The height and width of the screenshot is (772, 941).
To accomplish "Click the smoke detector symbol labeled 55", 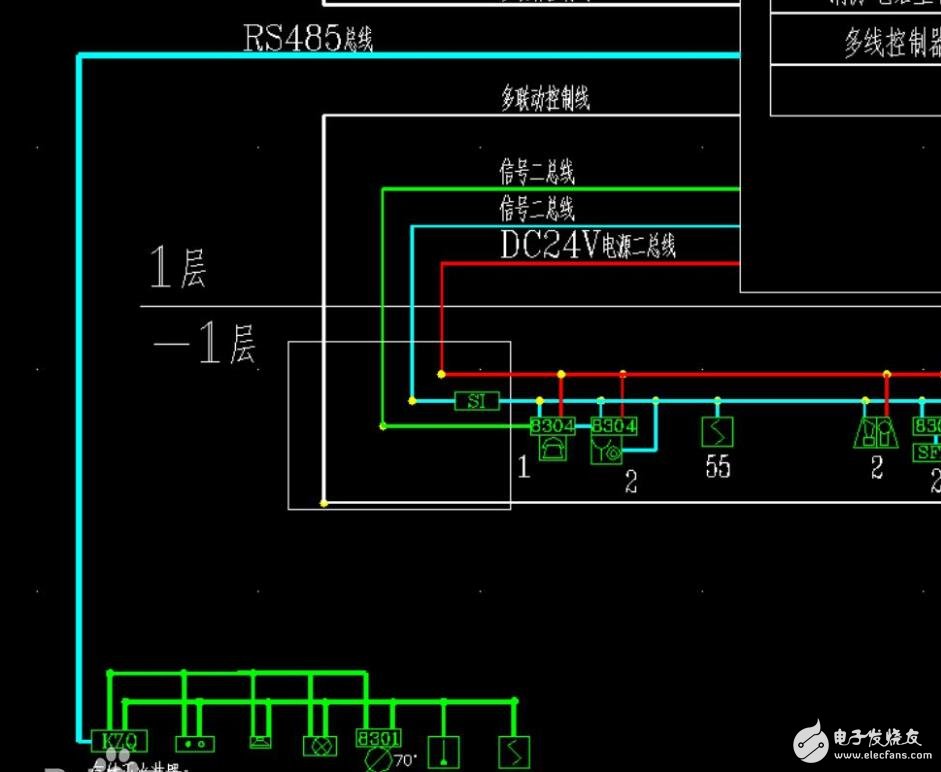I will (x=717, y=432).
